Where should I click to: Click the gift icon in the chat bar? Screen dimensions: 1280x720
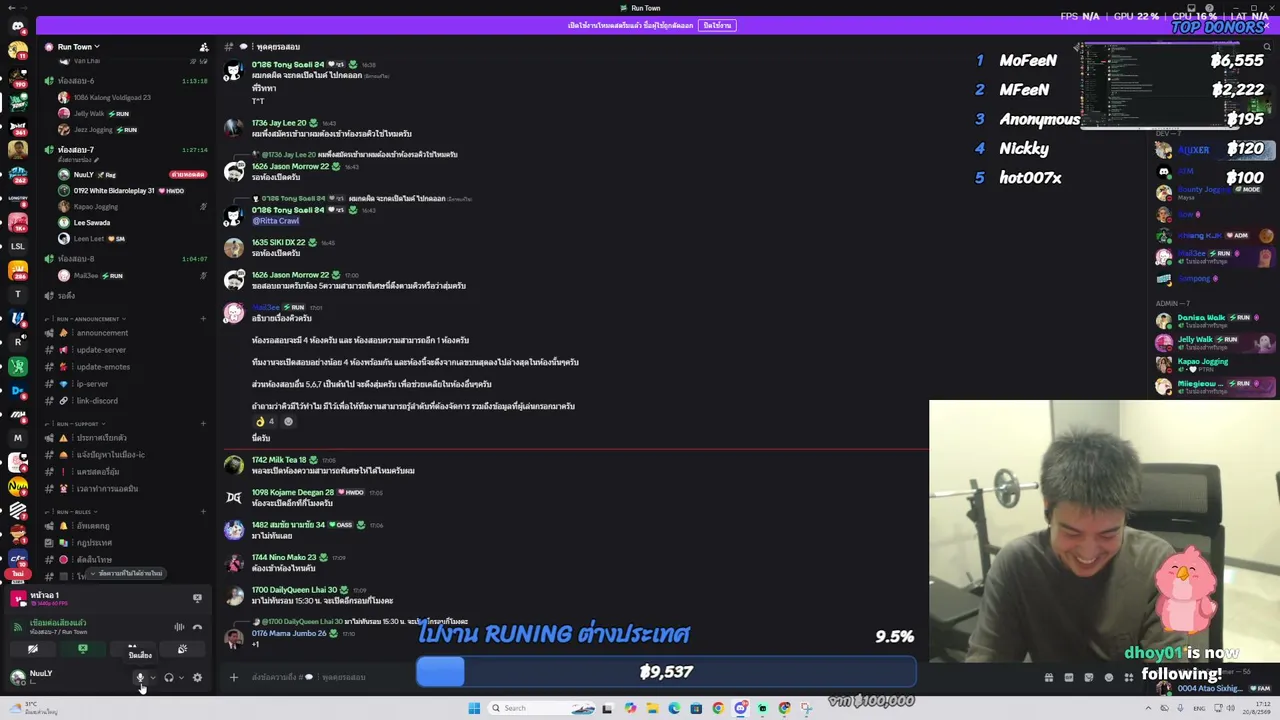coord(1049,677)
